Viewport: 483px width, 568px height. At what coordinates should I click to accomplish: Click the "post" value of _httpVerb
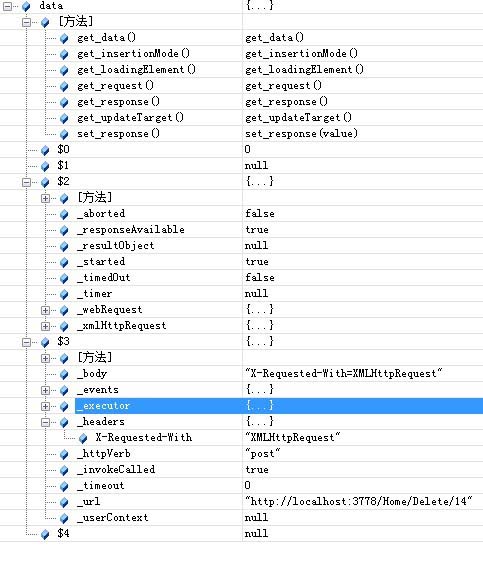tap(263, 454)
